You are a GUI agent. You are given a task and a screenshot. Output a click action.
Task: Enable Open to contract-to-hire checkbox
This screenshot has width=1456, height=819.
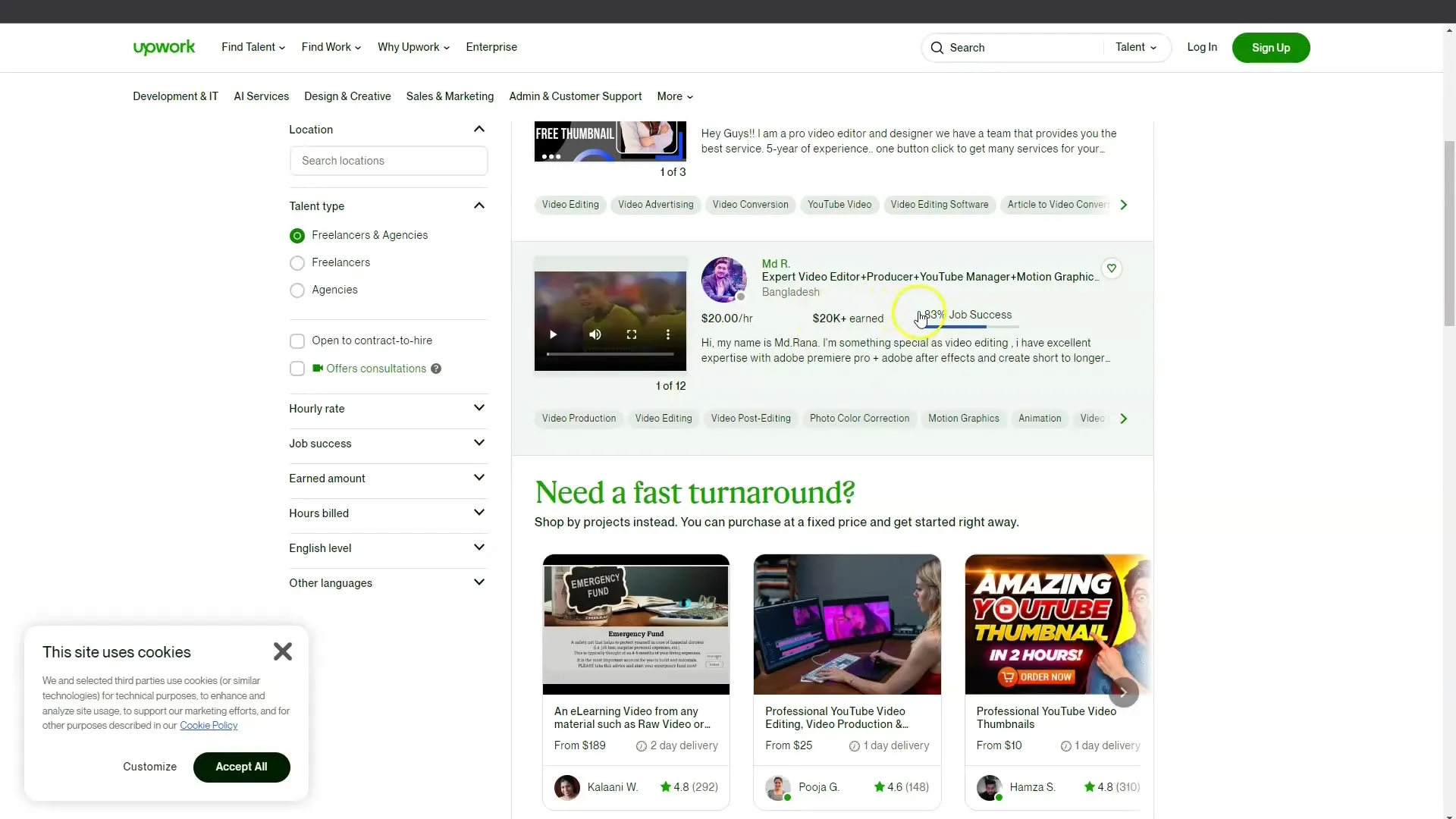click(x=297, y=340)
